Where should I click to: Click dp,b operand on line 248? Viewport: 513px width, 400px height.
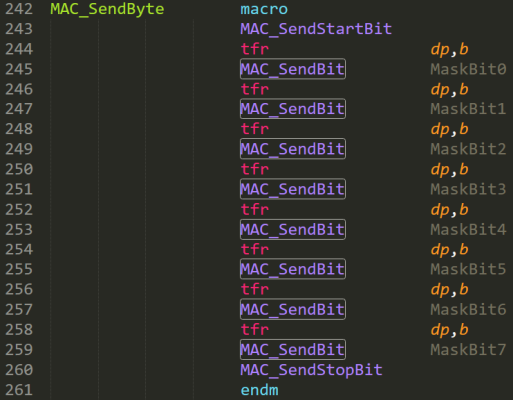click(x=449, y=130)
